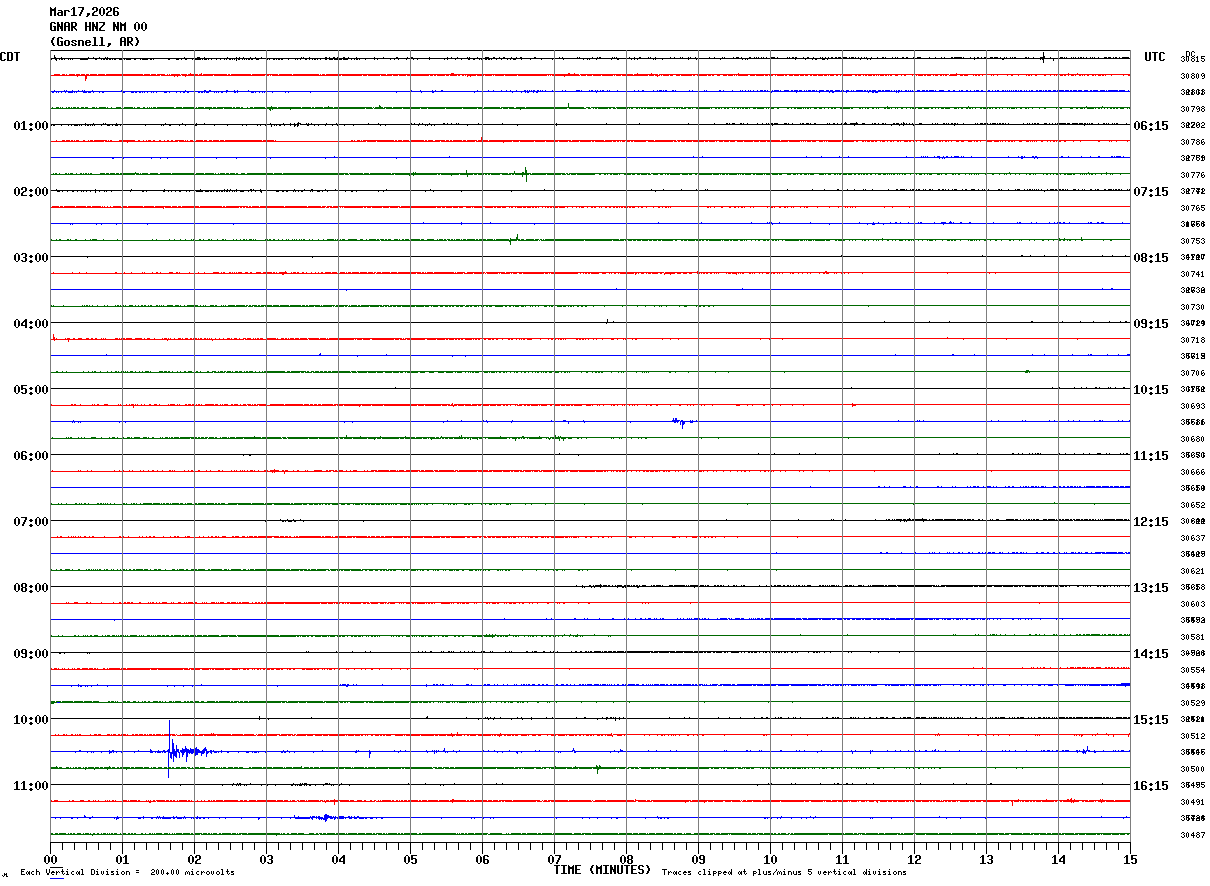Viewport: 1210px width, 886px height.
Task: Select the 05:00 CDT row label
Action: (x=31, y=390)
